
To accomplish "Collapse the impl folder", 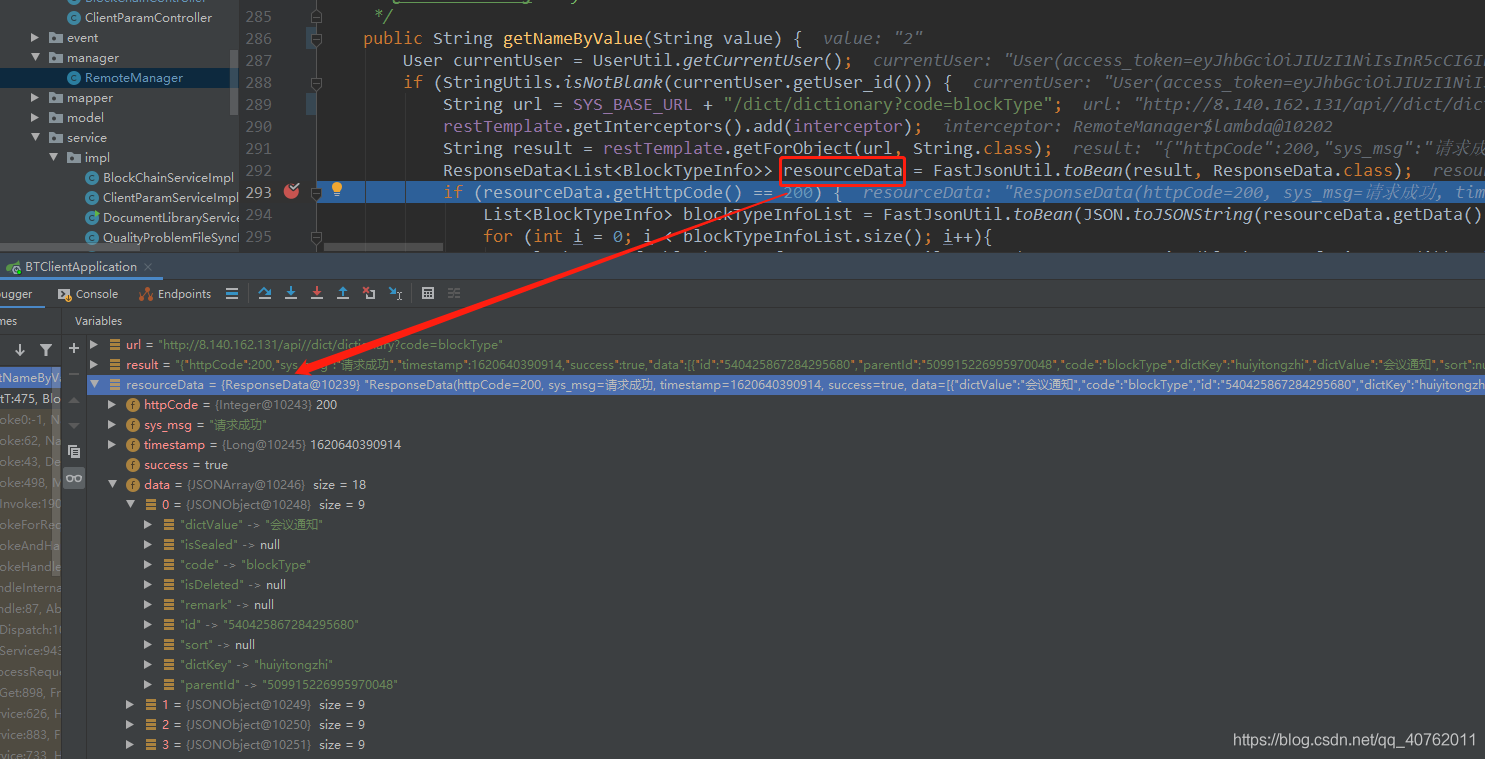I will 53,158.
